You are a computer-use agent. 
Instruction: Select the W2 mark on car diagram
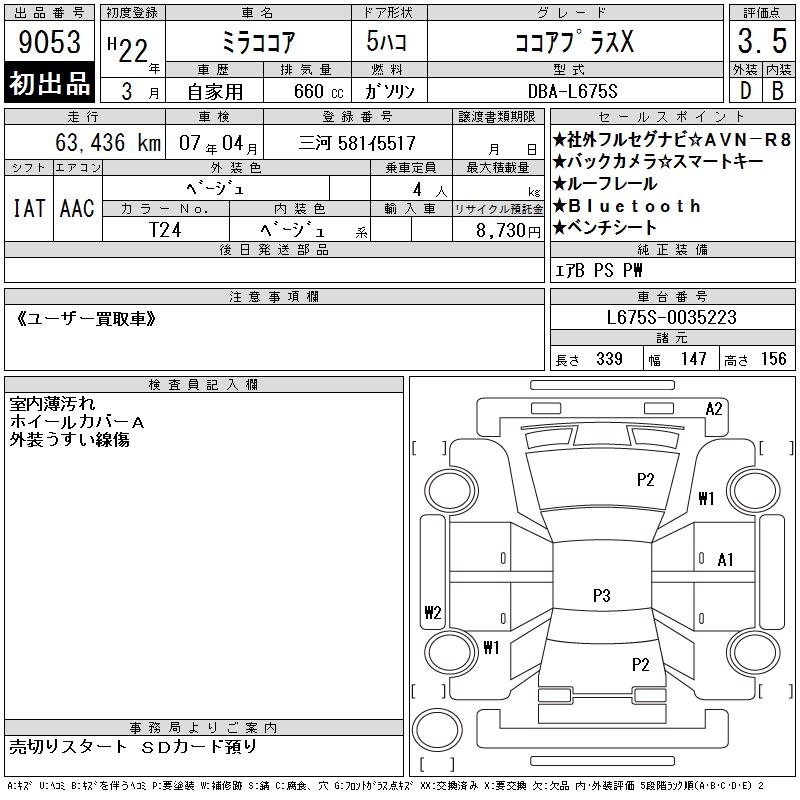click(x=432, y=613)
